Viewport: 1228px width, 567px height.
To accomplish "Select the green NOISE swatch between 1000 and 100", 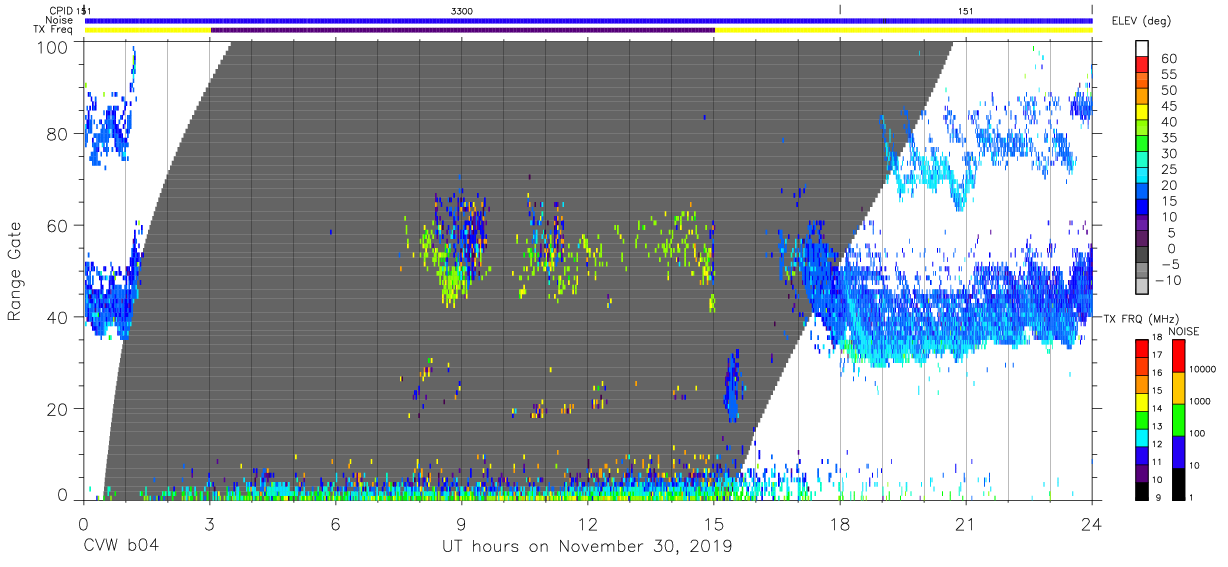I will pyautogui.click(x=1178, y=419).
